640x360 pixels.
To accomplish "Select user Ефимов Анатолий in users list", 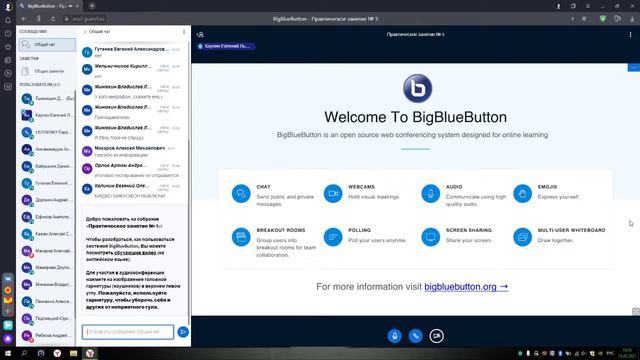I will 47,217.
